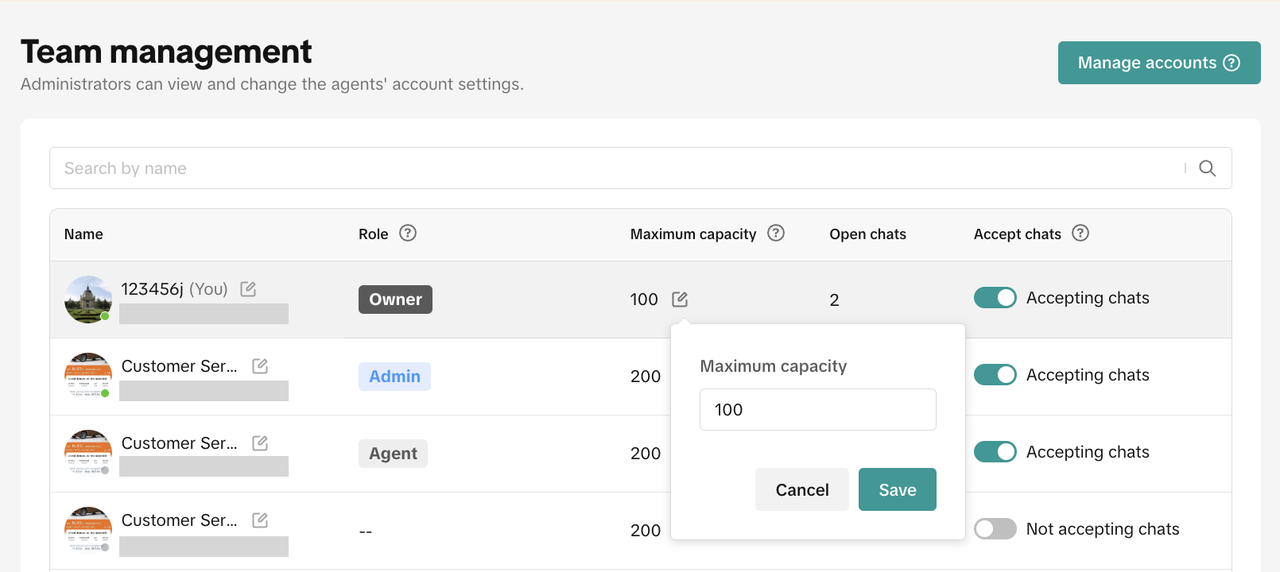The image size is (1280, 572).
Task: Click the 123456j profile avatar
Action: click(x=88, y=299)
